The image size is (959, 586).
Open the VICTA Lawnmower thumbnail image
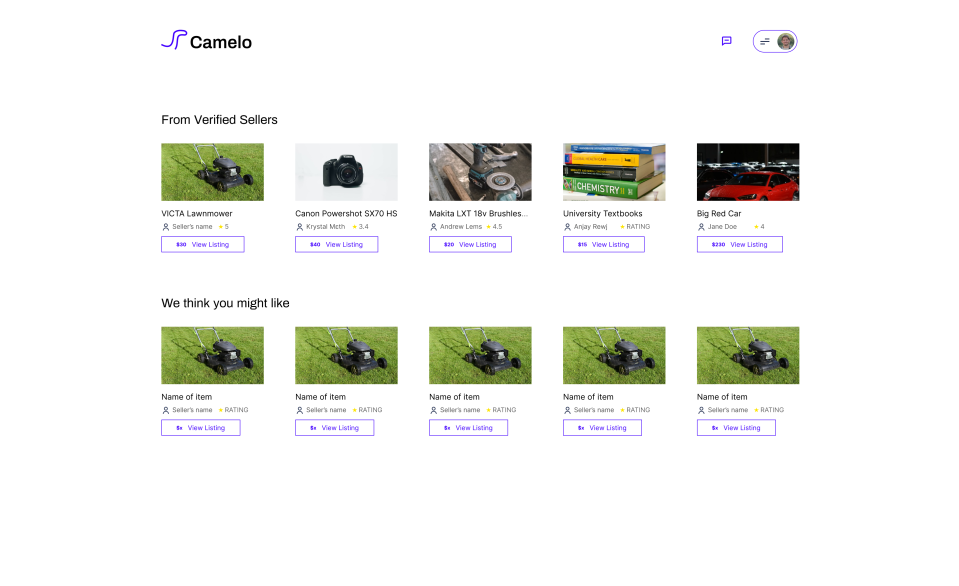pyautogui.click(x=212, y=172)
